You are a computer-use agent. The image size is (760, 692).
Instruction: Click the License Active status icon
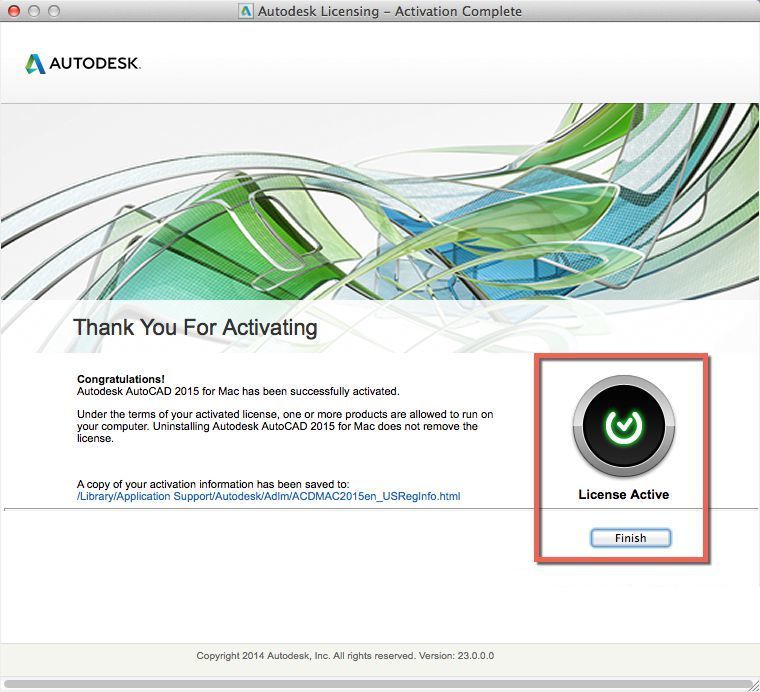pyautogui.click(x=623, y=425)
